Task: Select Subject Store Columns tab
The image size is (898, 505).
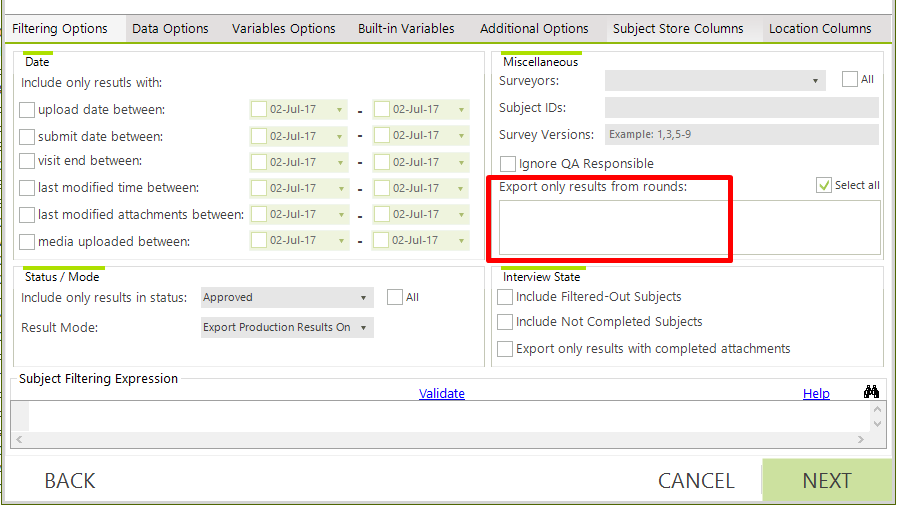Action: coord(678,29)
